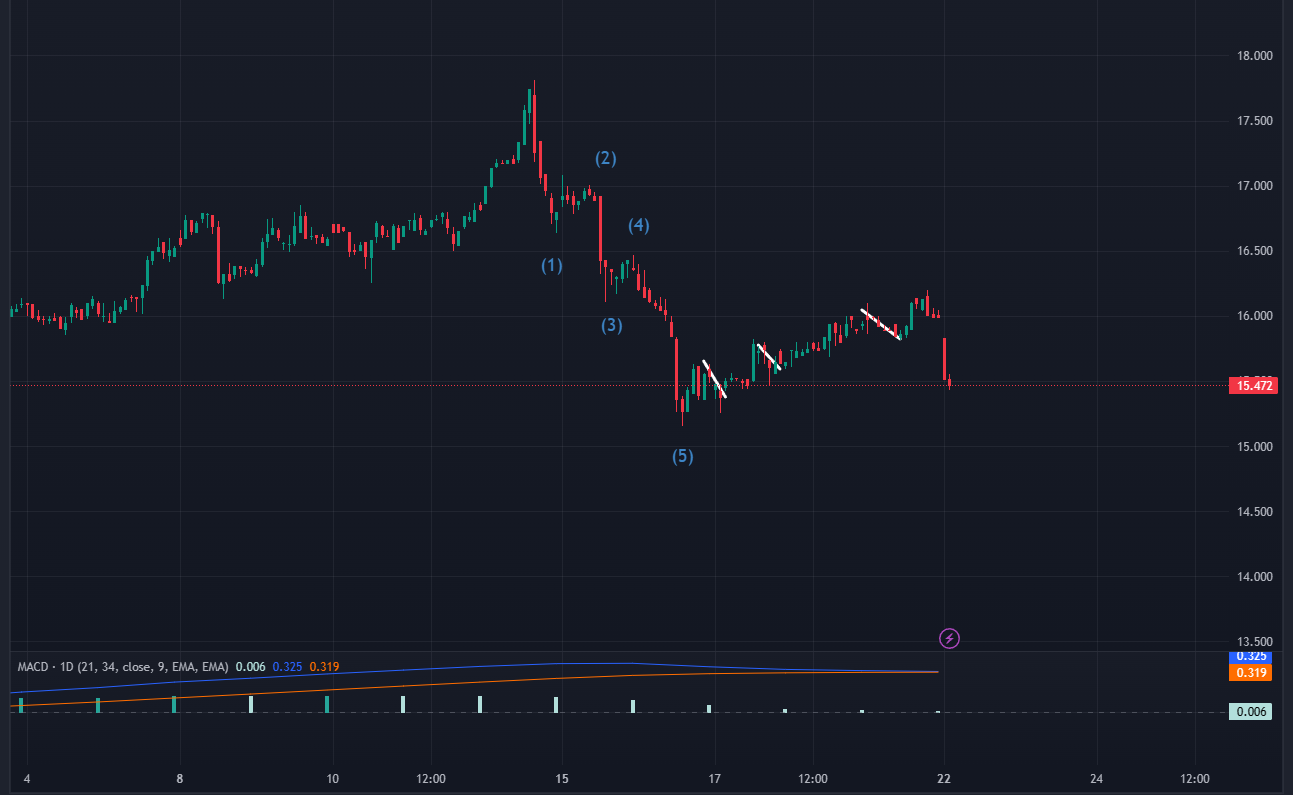
Task: Select the wave (3) annotation
Action: (612, 324)
